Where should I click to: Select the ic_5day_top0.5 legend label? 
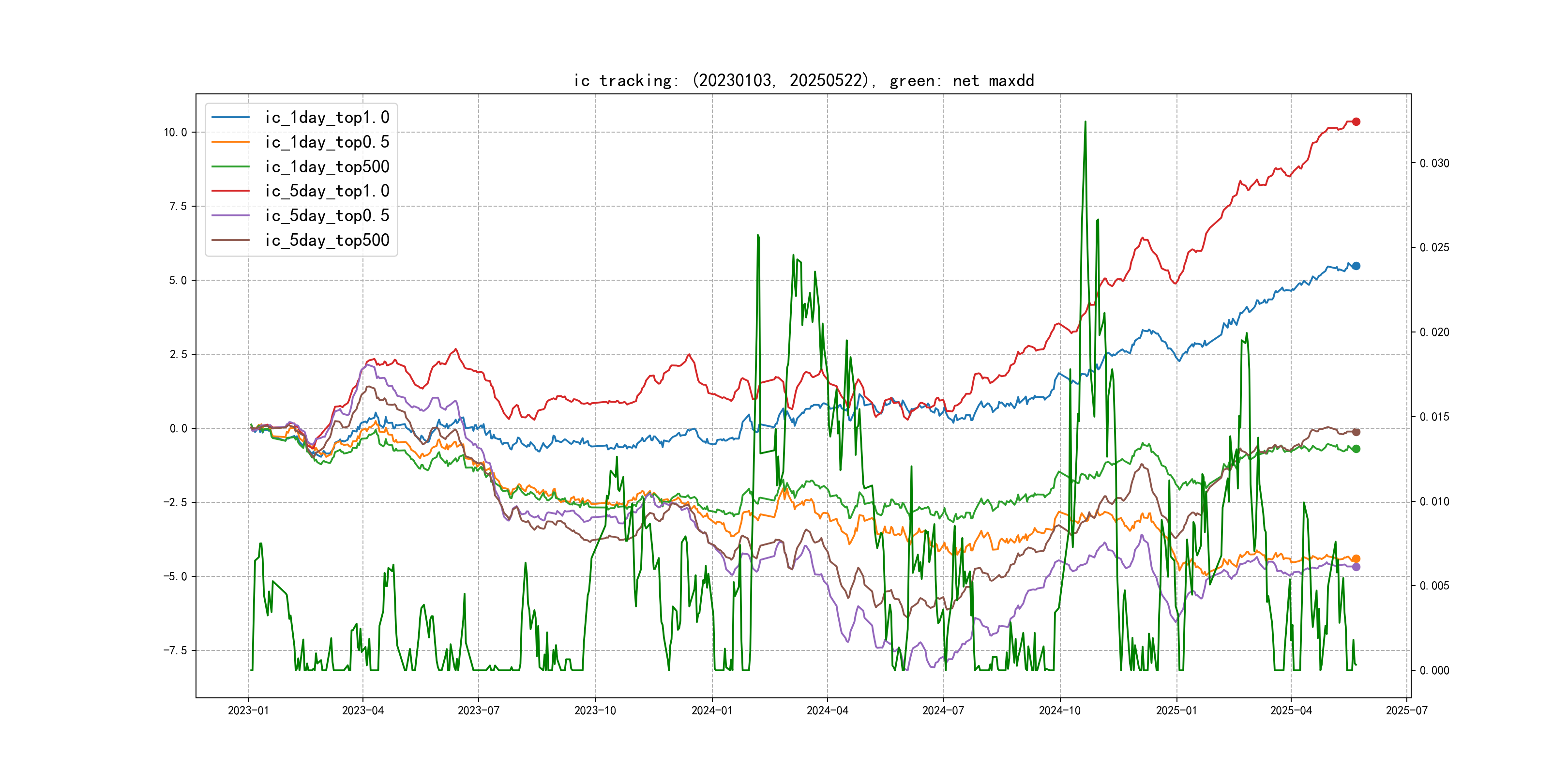[x=327, y=215]
